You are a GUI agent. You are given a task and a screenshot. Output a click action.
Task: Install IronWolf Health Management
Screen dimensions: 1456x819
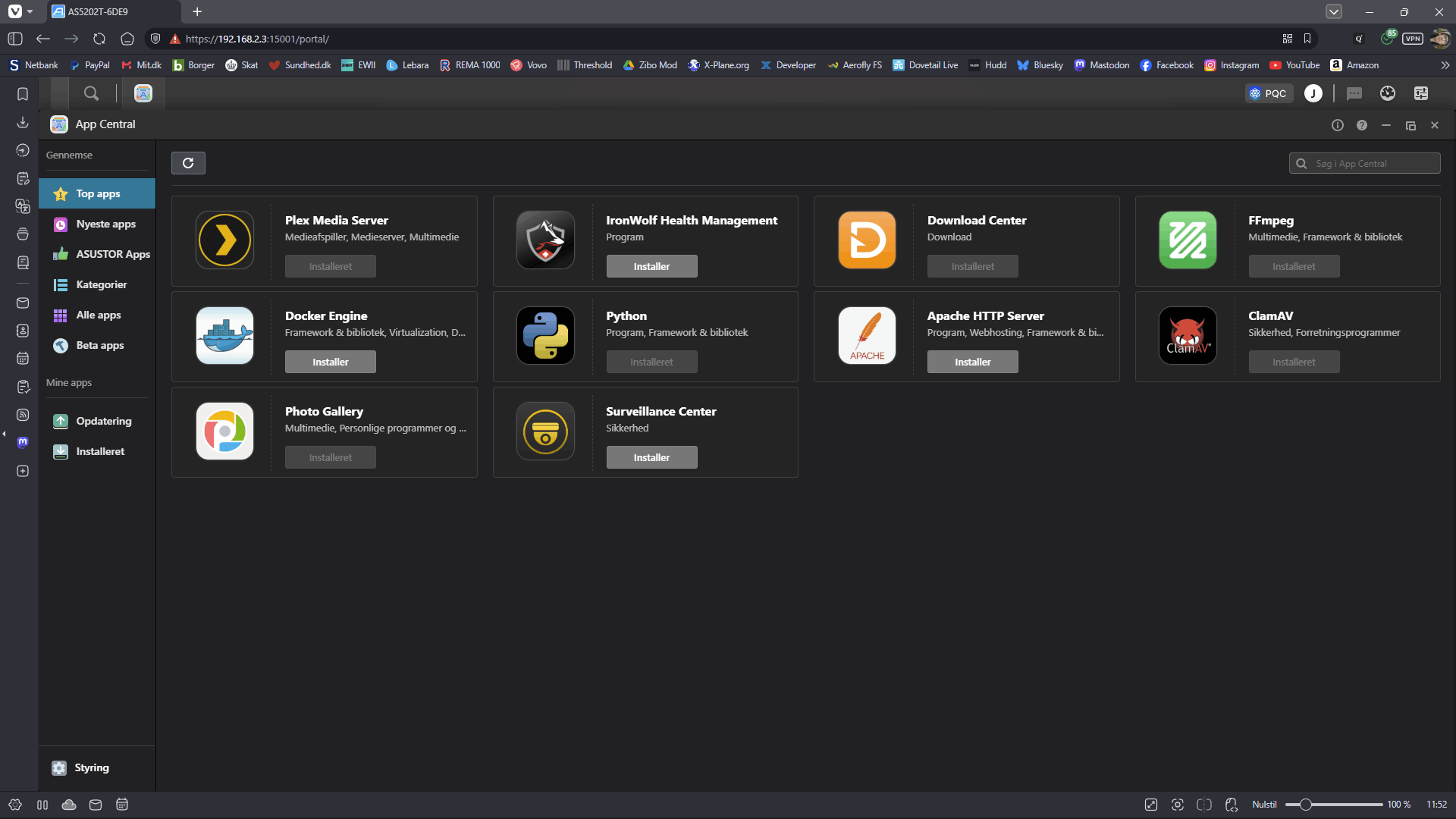point(651,266)
